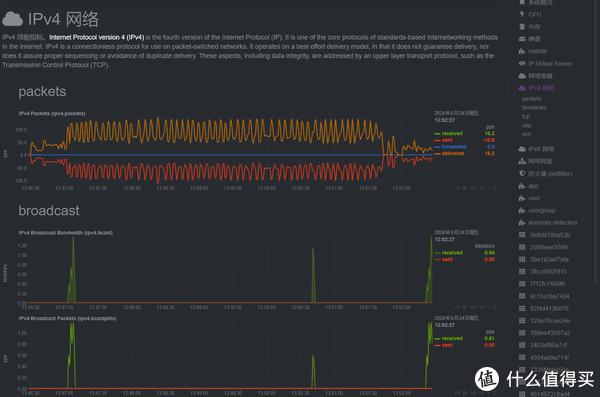Jump to tcp subsection in sidebar

(x=525, y=116)
